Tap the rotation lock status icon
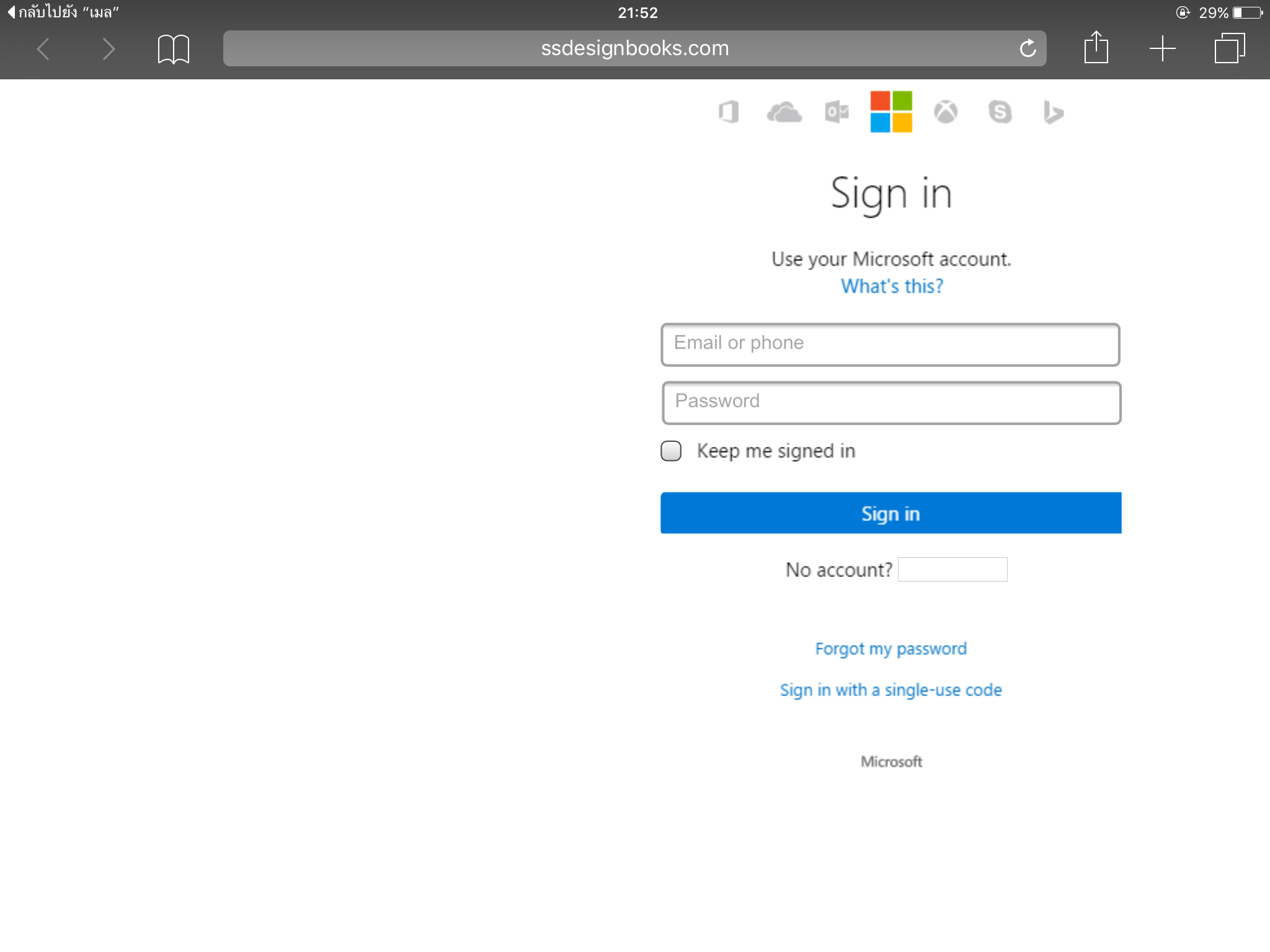 coord(1183,12)
